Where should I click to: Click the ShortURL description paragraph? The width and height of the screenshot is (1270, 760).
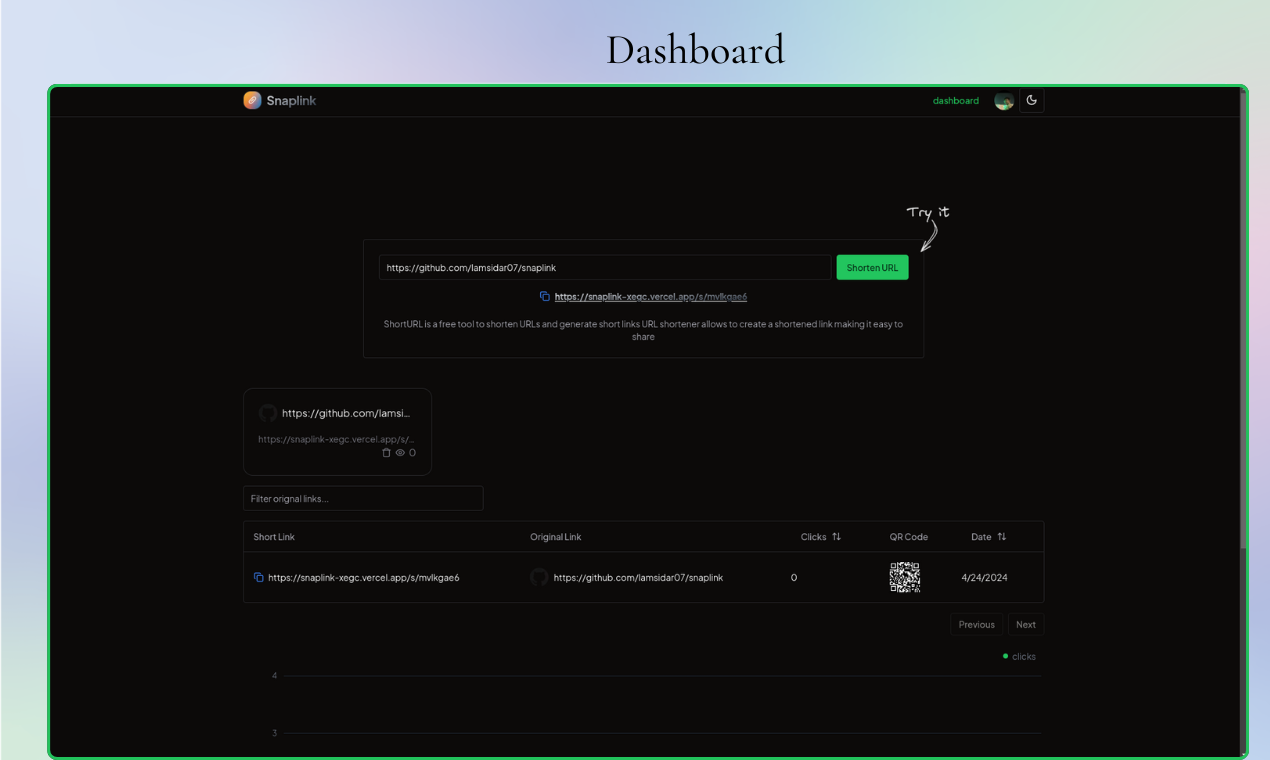coord(643,330)
